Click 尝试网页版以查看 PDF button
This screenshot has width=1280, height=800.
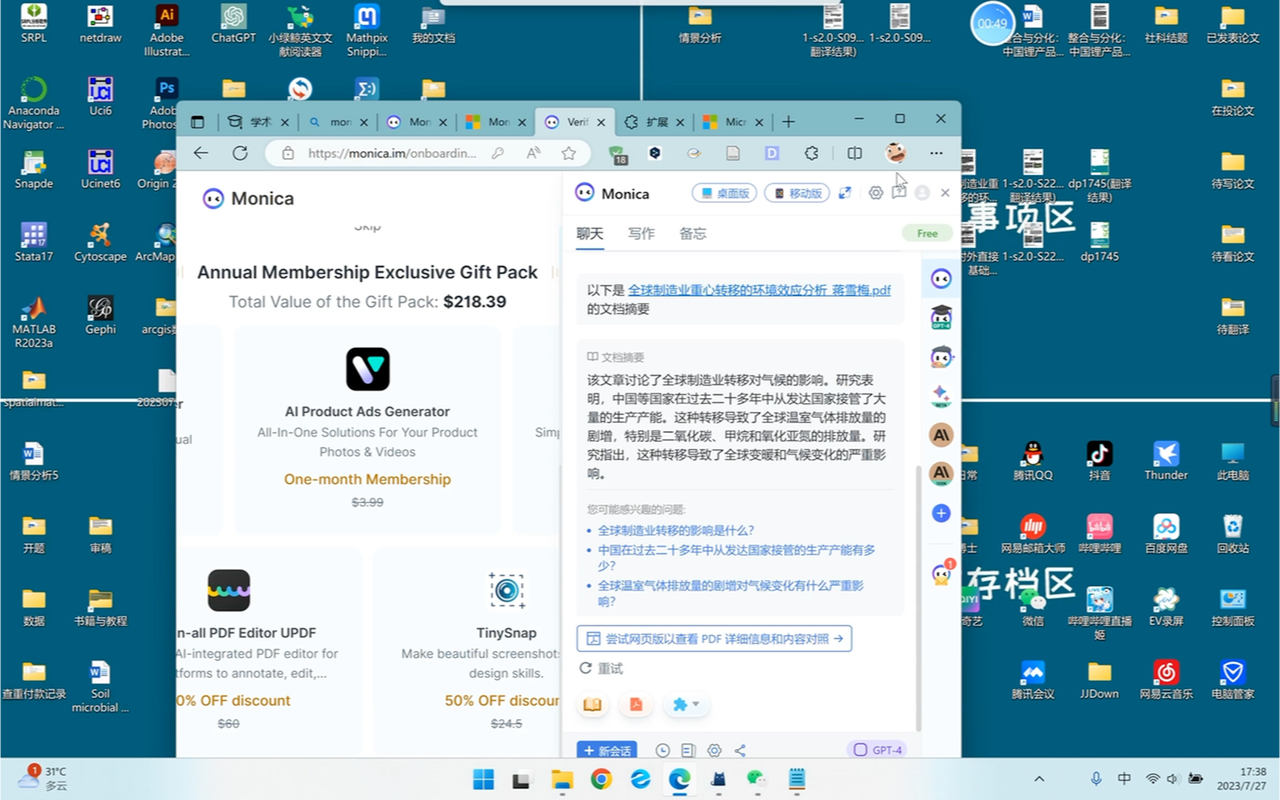click(x=714, y=638)
